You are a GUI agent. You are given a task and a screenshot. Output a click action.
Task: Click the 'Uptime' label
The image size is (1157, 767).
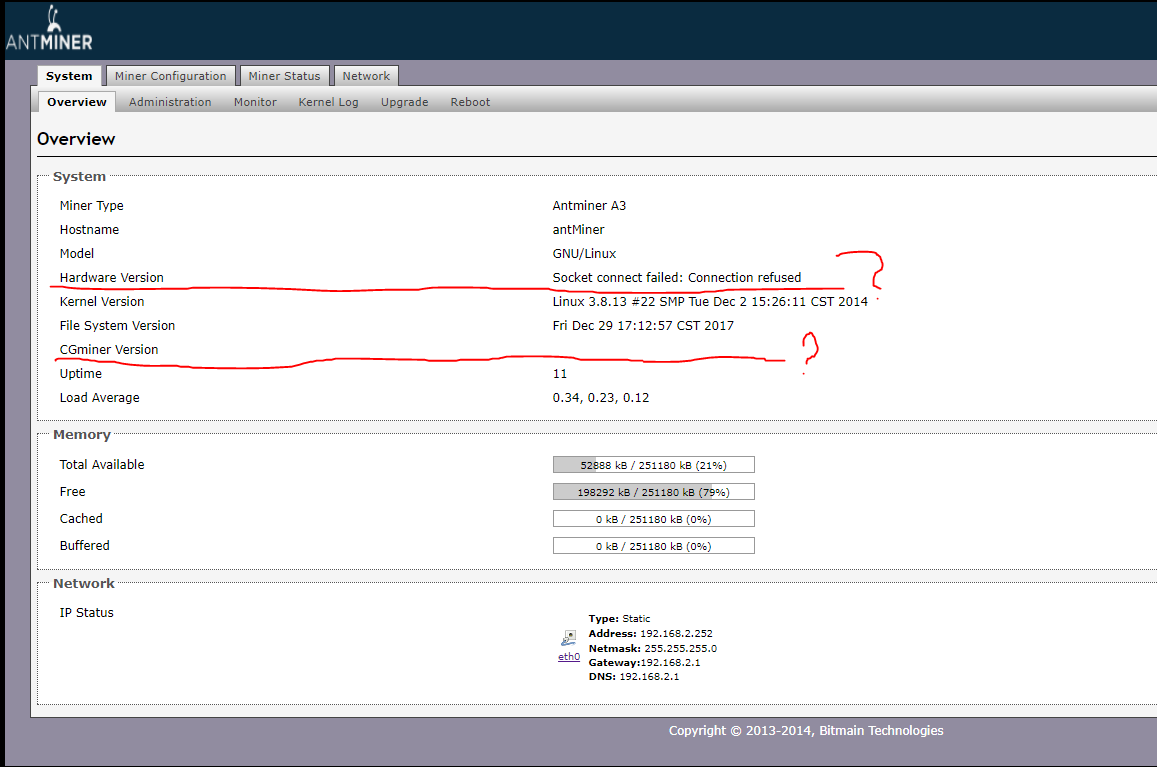(x=80, y=374)
